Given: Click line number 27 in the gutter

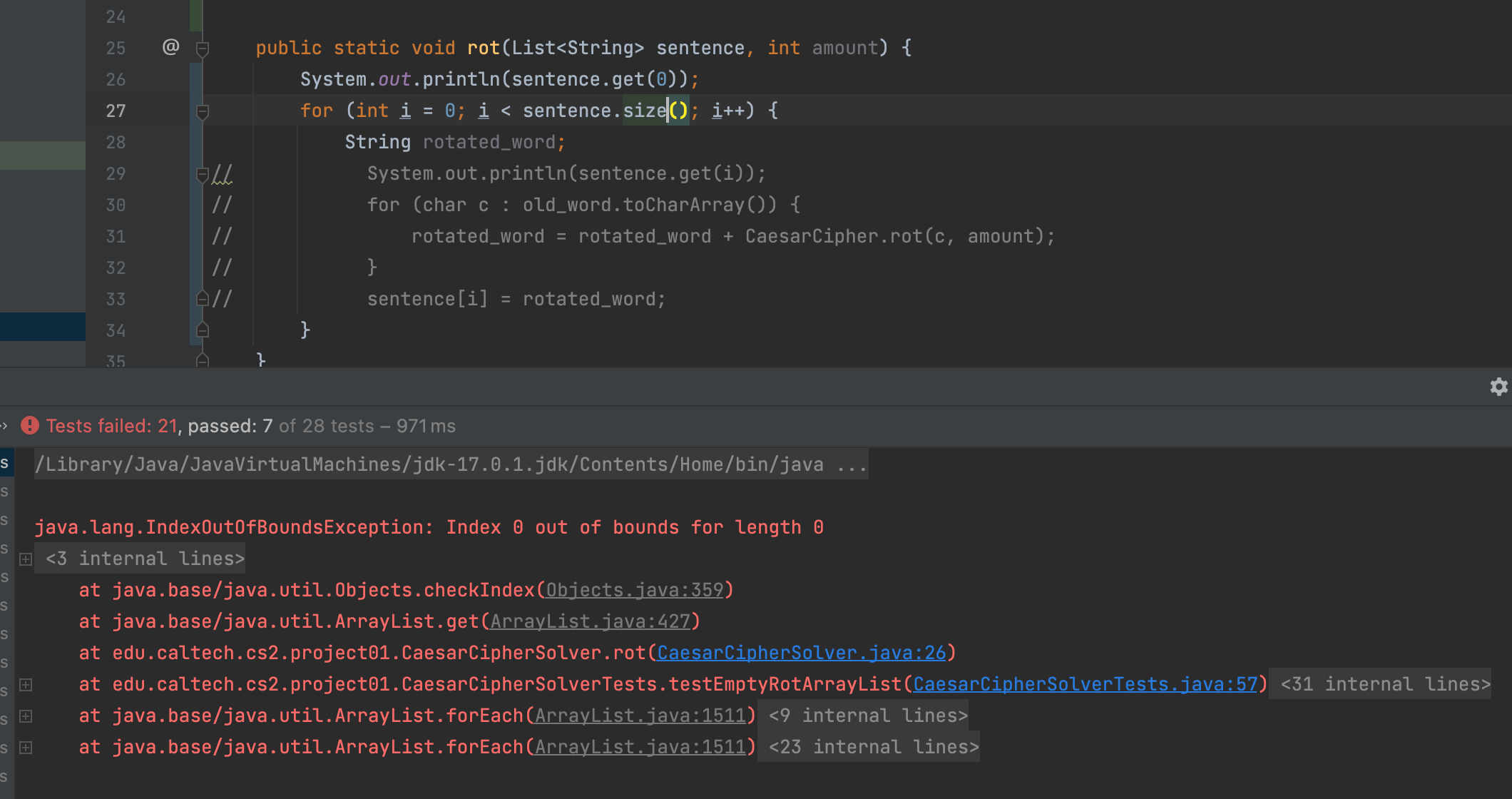Looking at the screenshot, I should 116,111.
